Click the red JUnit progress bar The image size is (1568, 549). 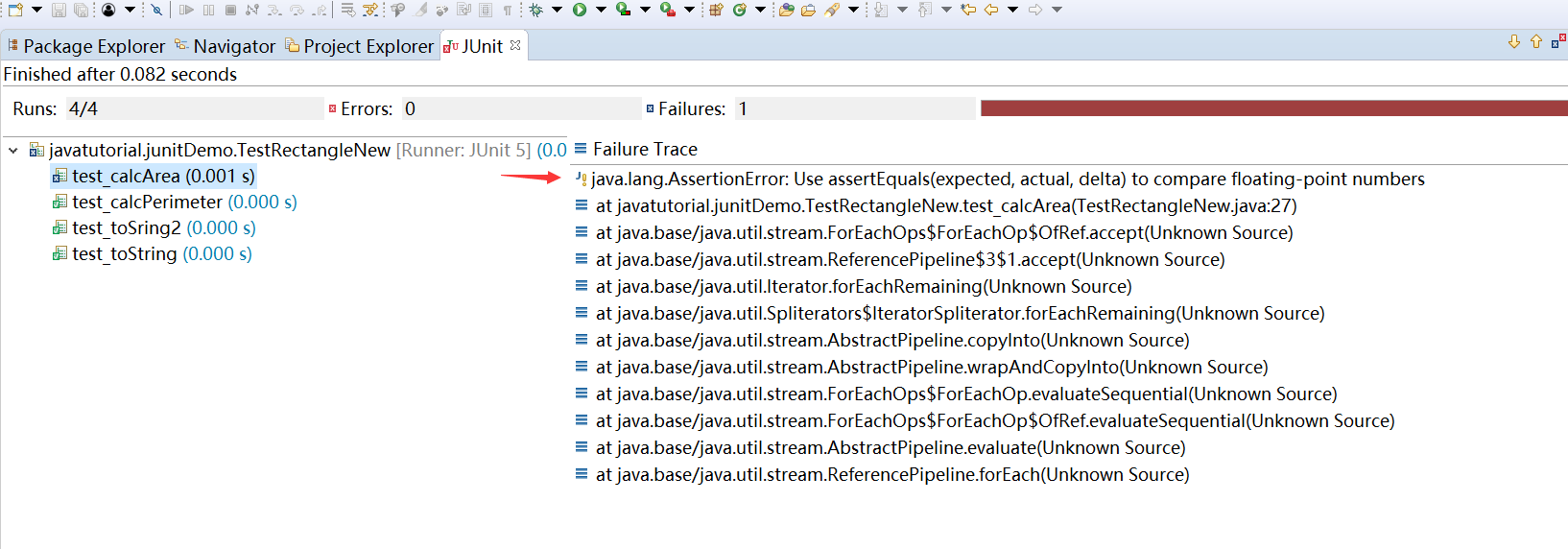pos(1273,108)
